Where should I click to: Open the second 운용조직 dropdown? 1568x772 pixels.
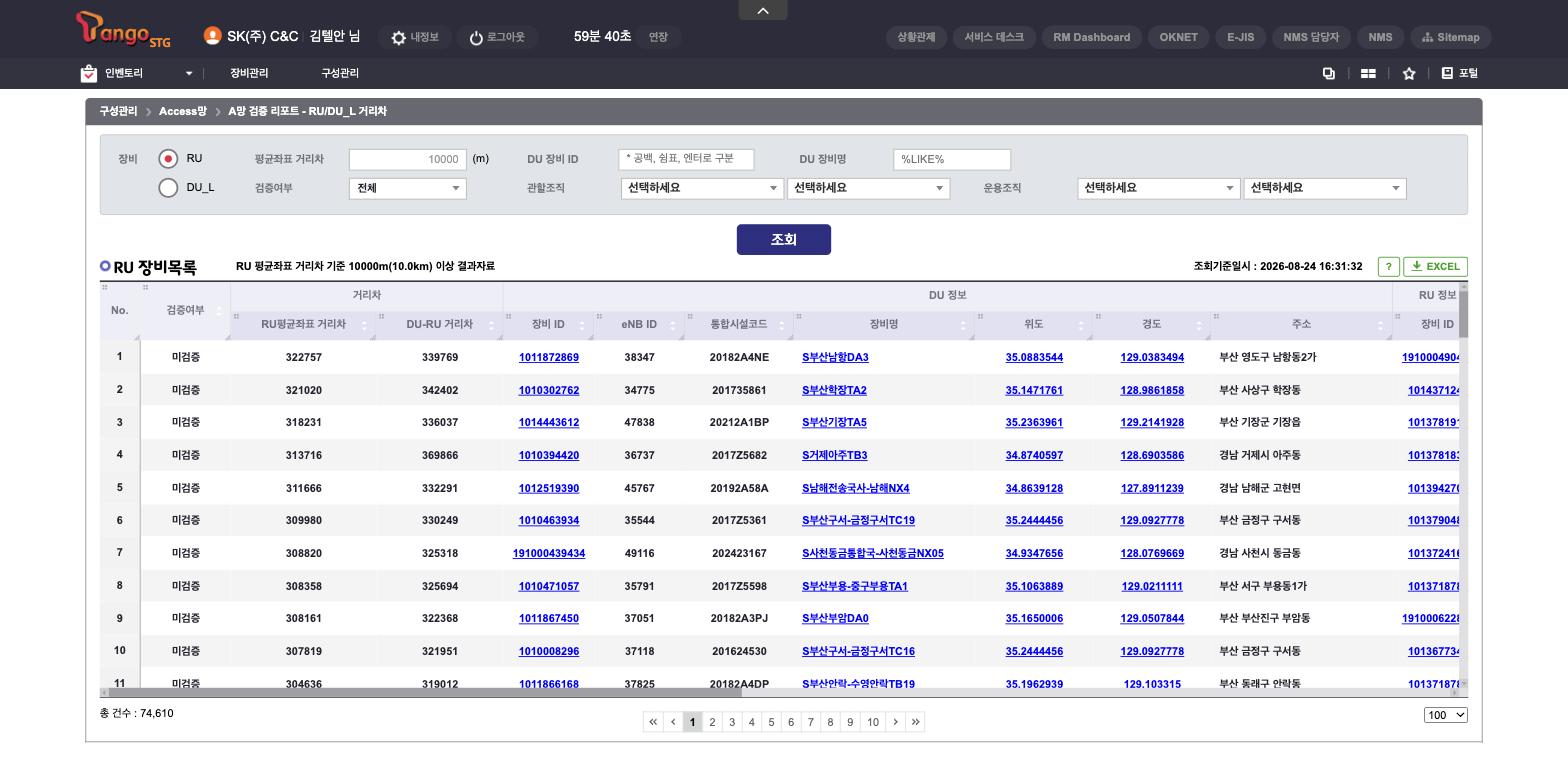click(1325, 188)
